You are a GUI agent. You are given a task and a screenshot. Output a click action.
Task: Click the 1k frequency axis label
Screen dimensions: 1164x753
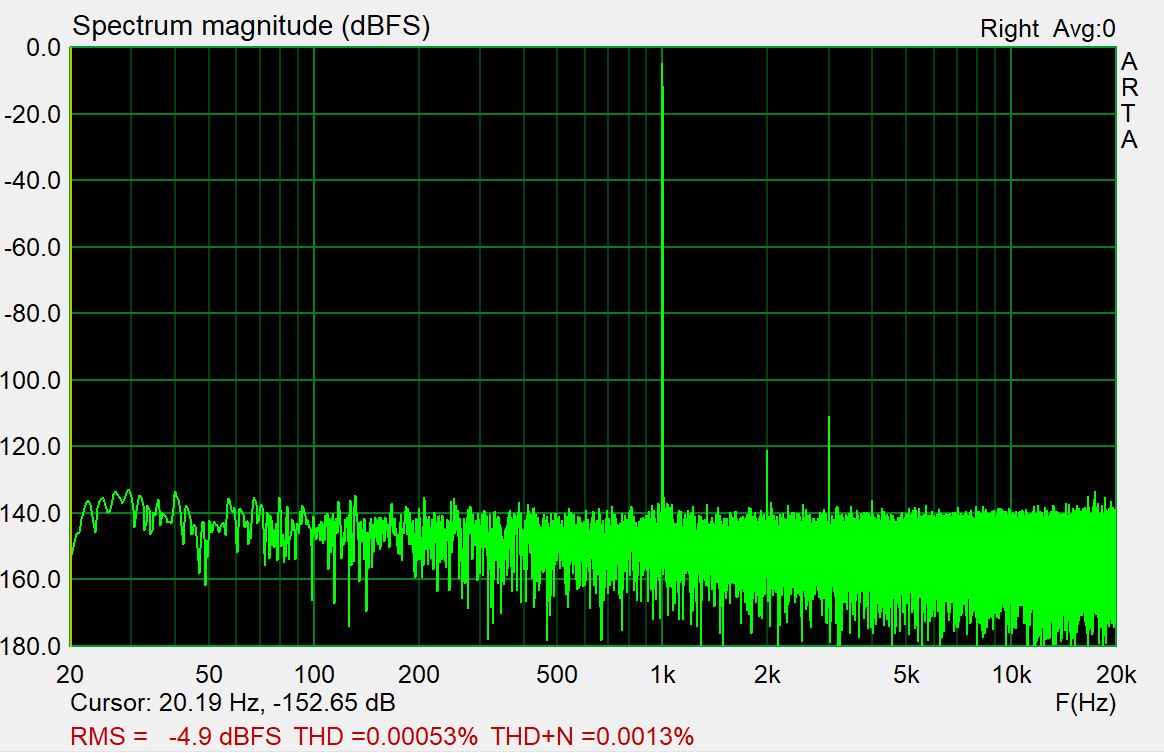tap(663, 674)
